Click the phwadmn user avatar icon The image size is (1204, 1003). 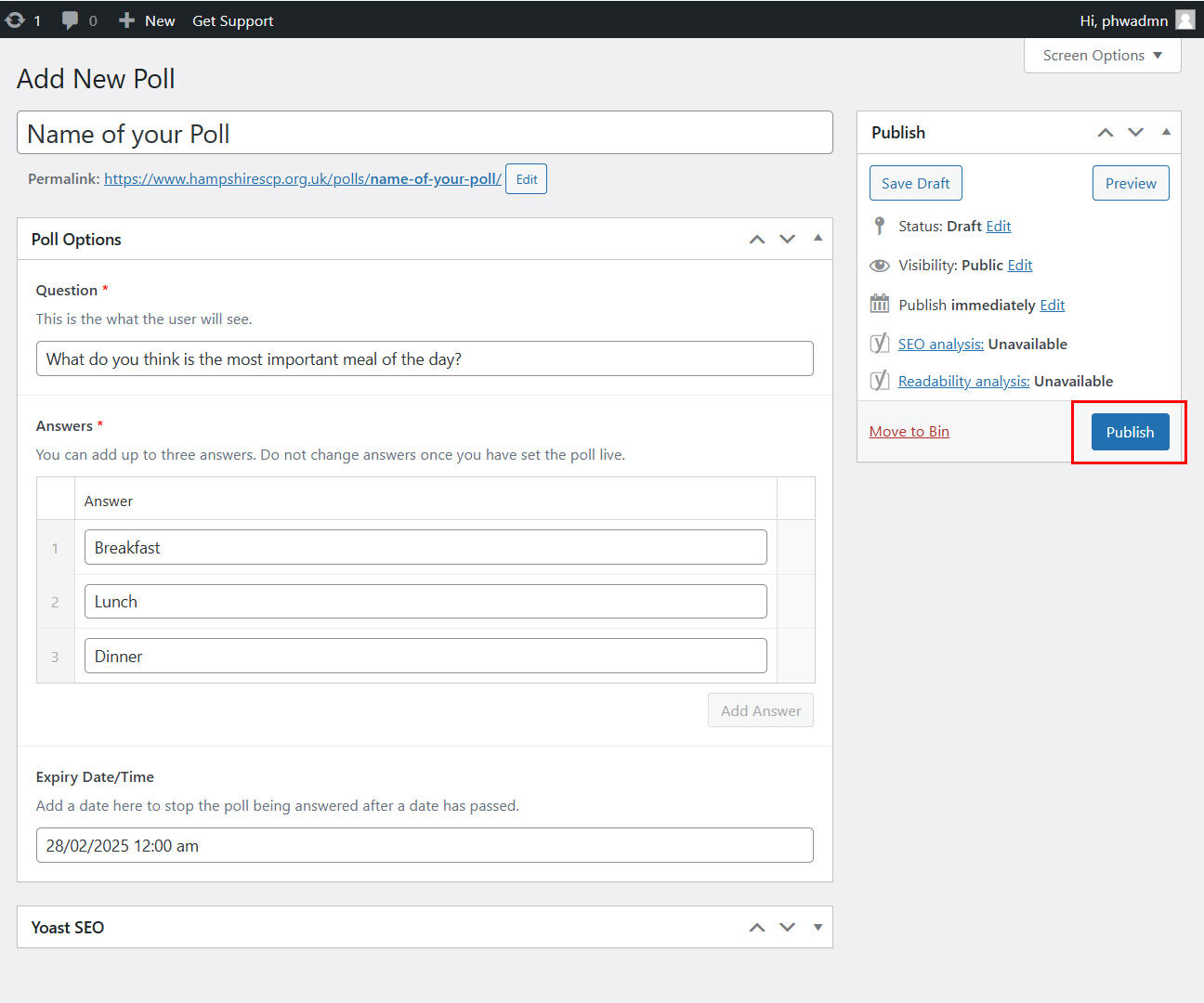[x=1185, y=20]
